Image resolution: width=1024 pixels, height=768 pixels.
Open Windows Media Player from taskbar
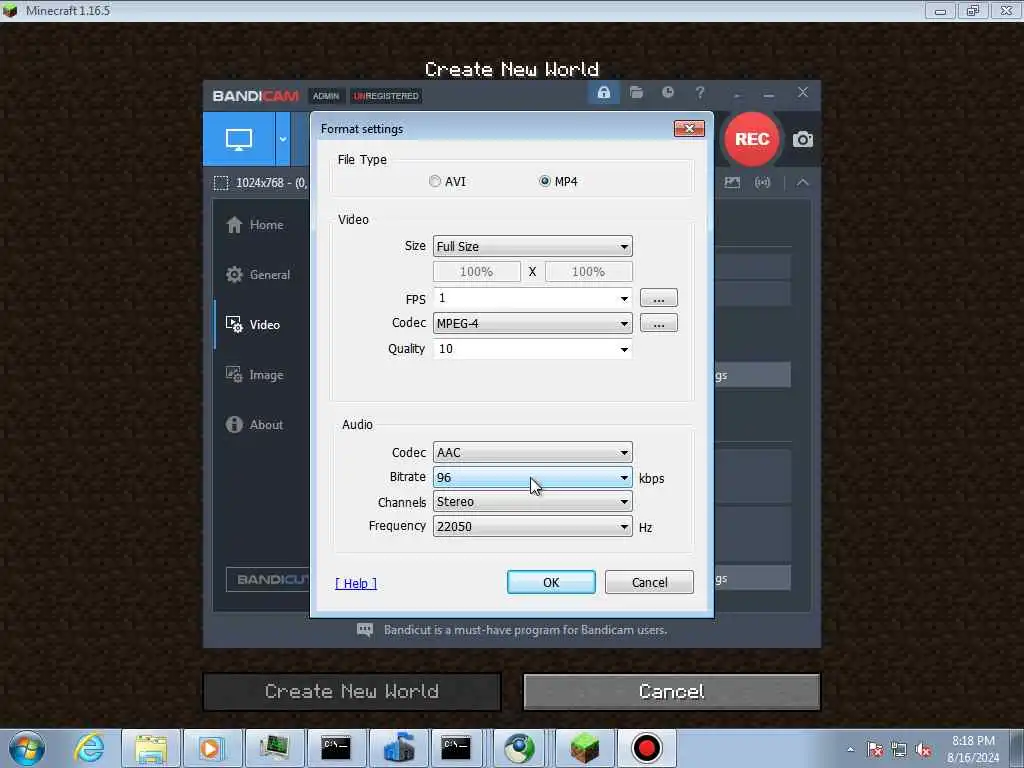coord(212,748)
